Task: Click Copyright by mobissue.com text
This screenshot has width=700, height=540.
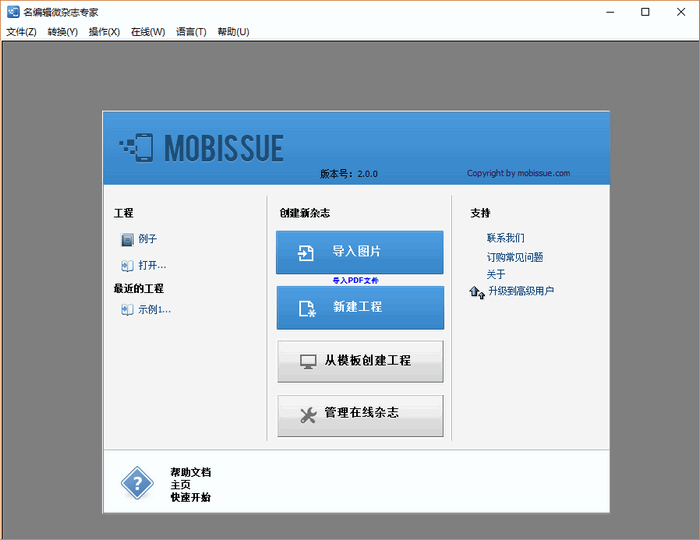Action: click(x=518, y=173)
